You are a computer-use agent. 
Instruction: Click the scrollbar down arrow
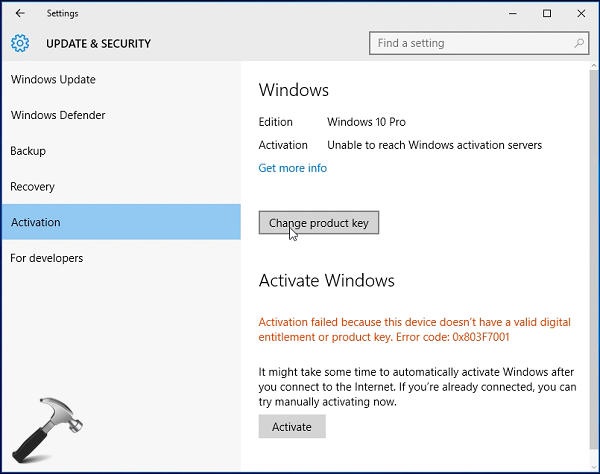[594, 467]
